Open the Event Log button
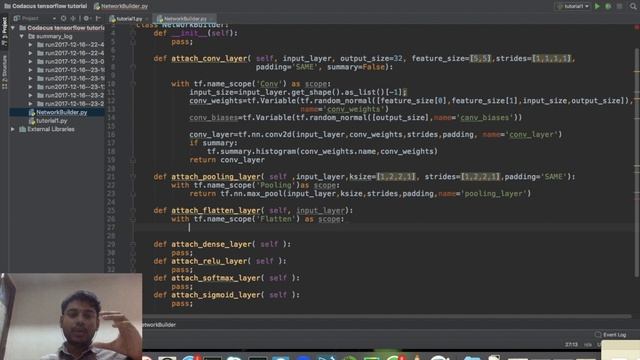The width and height of the screenshot is (640, 360). 611,335
